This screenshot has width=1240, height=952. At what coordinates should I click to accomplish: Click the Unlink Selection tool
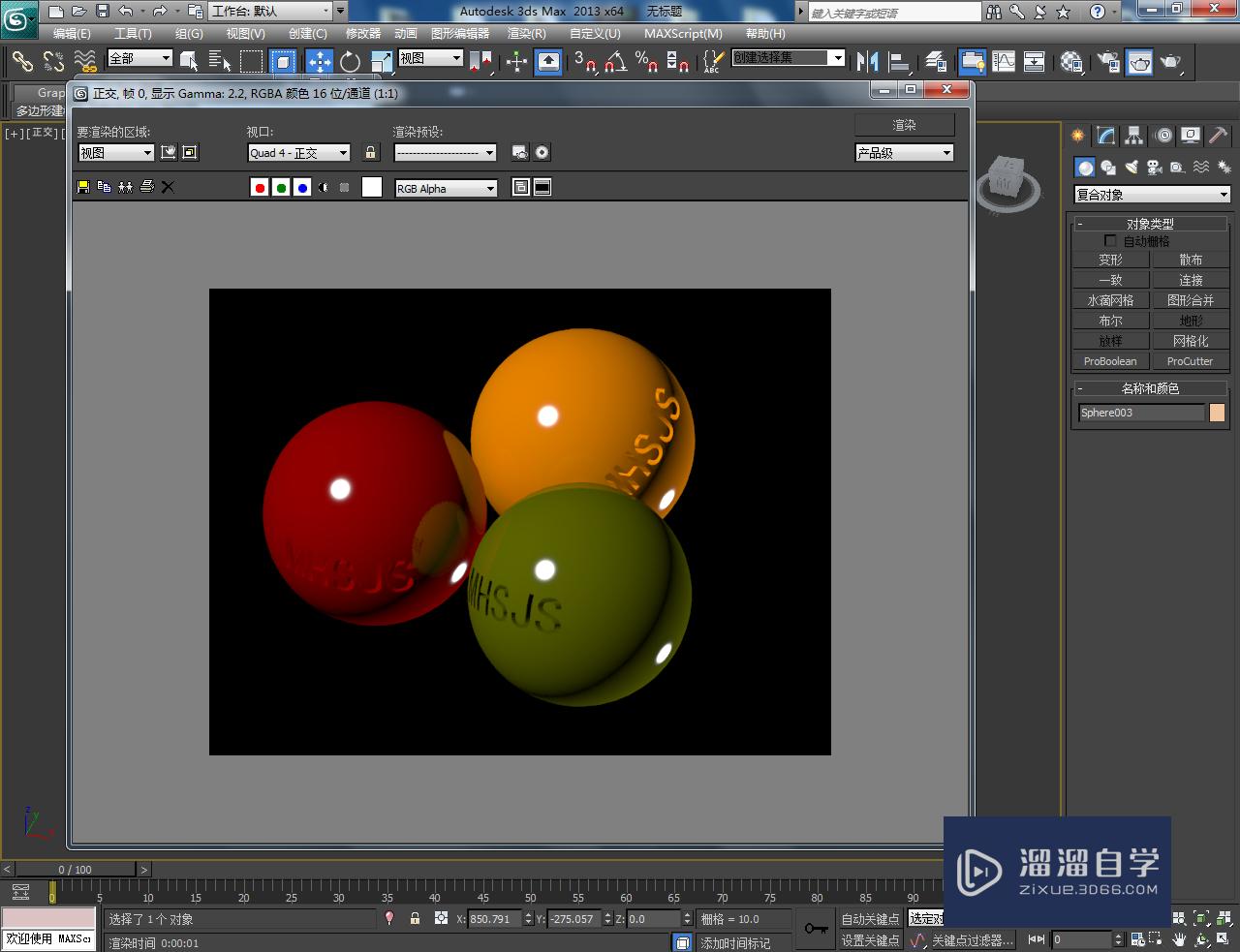[53, 61]
